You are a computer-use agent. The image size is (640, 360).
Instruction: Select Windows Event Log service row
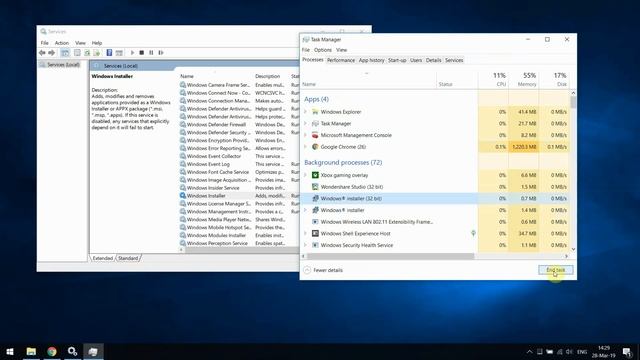pos(239,164)
